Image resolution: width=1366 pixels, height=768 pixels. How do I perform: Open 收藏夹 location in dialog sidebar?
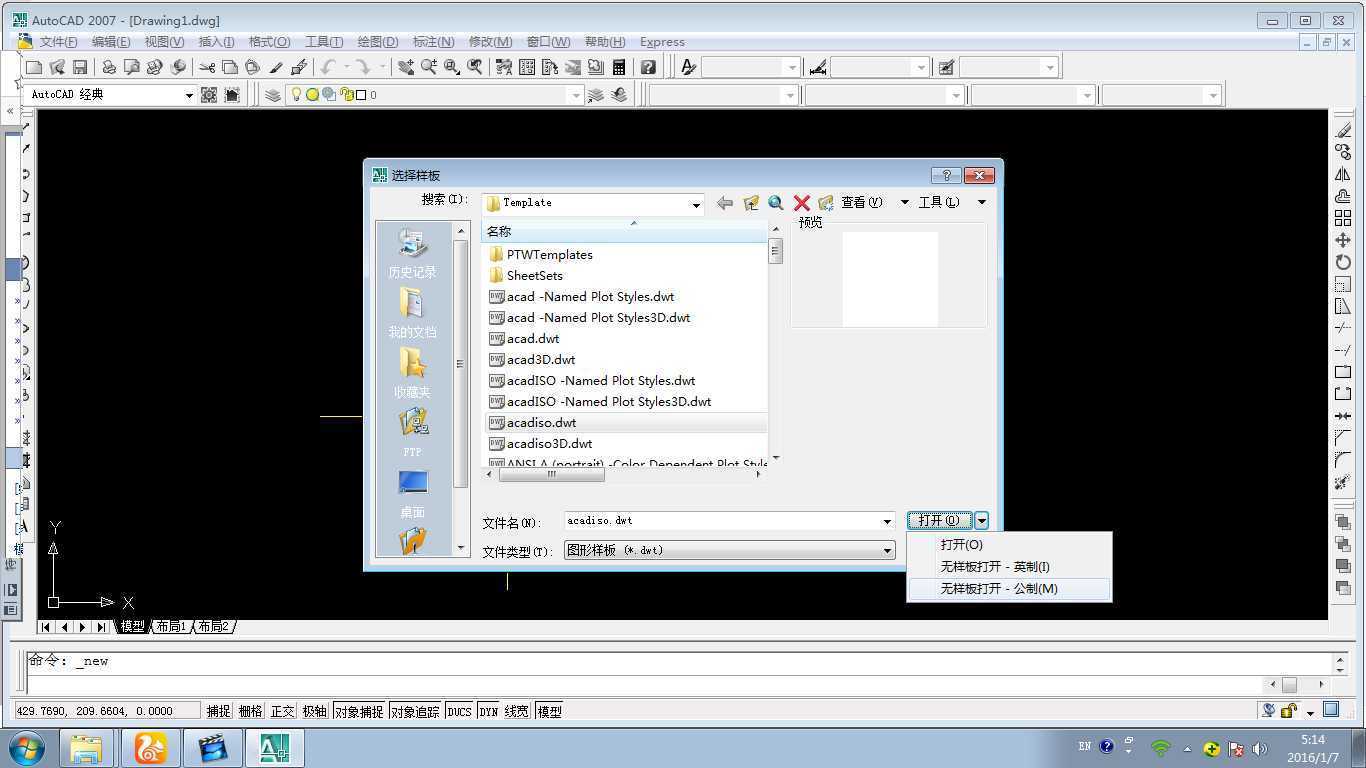pyautogui.click(x=412, y=373)
